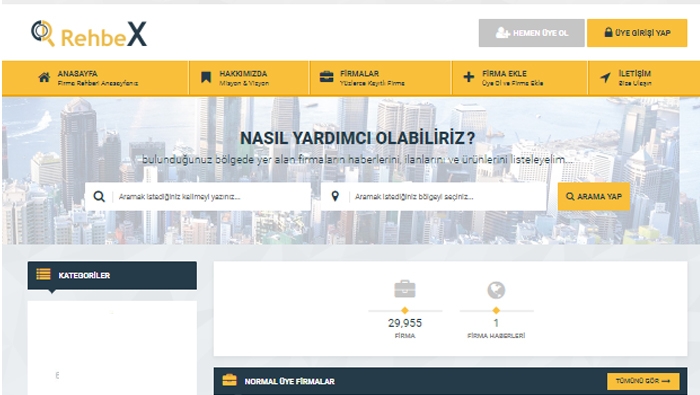Click the NASIL YARDIMCI OLABİLİRİZ heading
The width and height of the screenshot is (700, 395).
coord(357,138)
